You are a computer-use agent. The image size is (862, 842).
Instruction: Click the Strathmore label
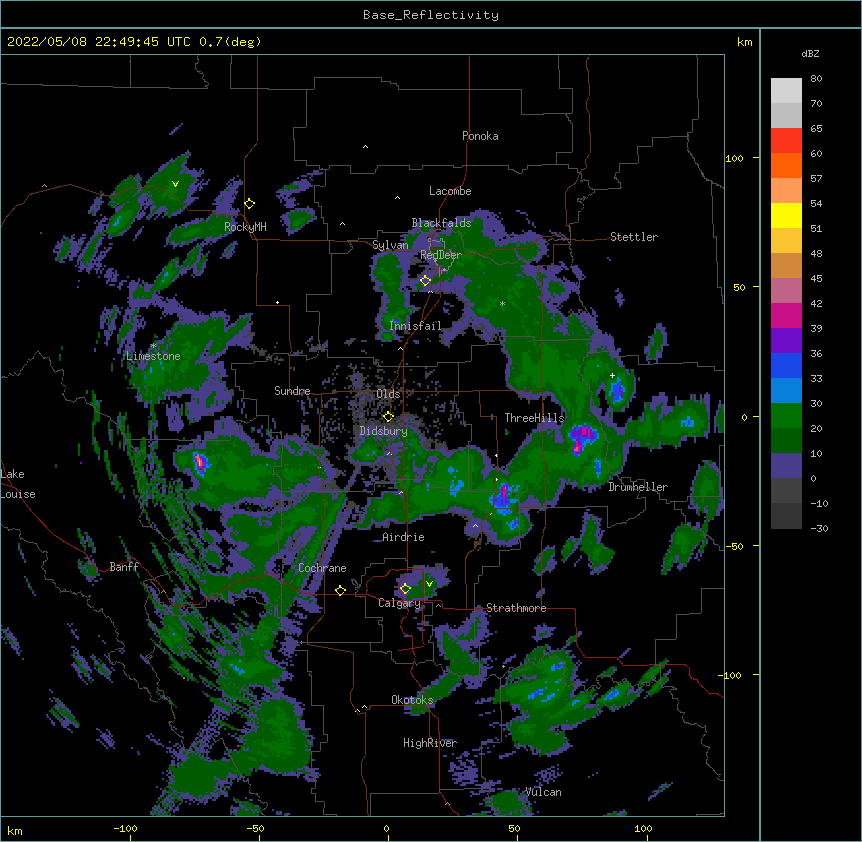pos(516,608)
